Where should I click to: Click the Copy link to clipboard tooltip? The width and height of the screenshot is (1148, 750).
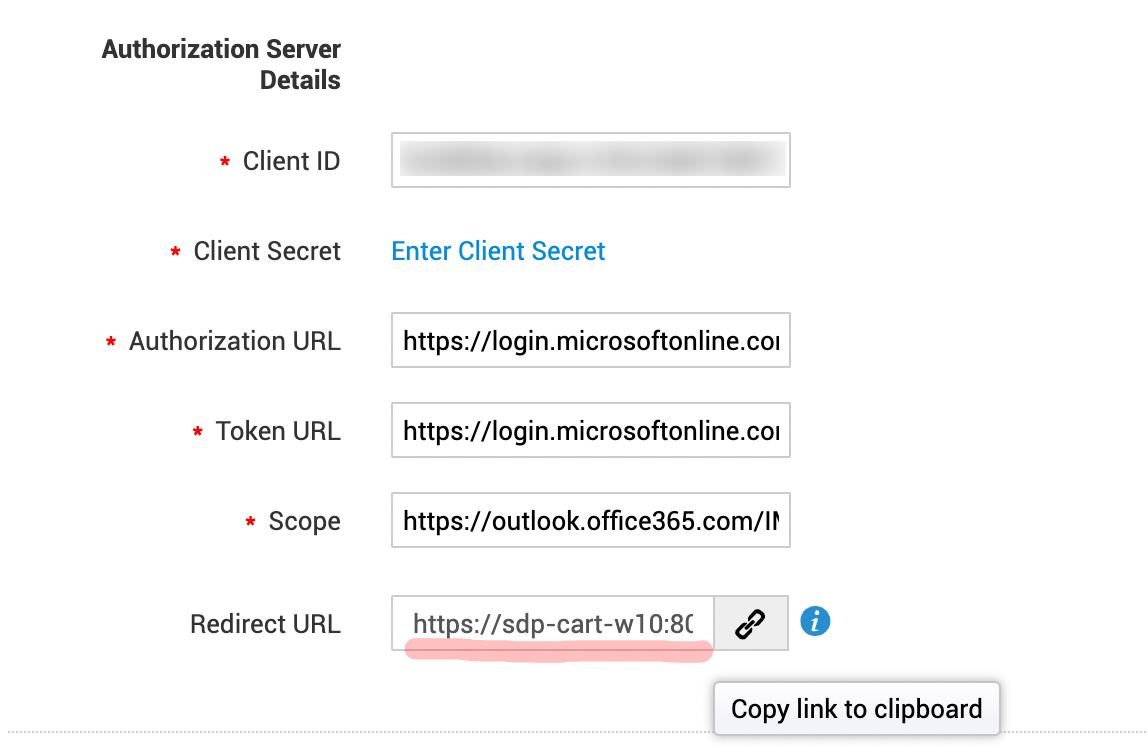coord(856,709)
